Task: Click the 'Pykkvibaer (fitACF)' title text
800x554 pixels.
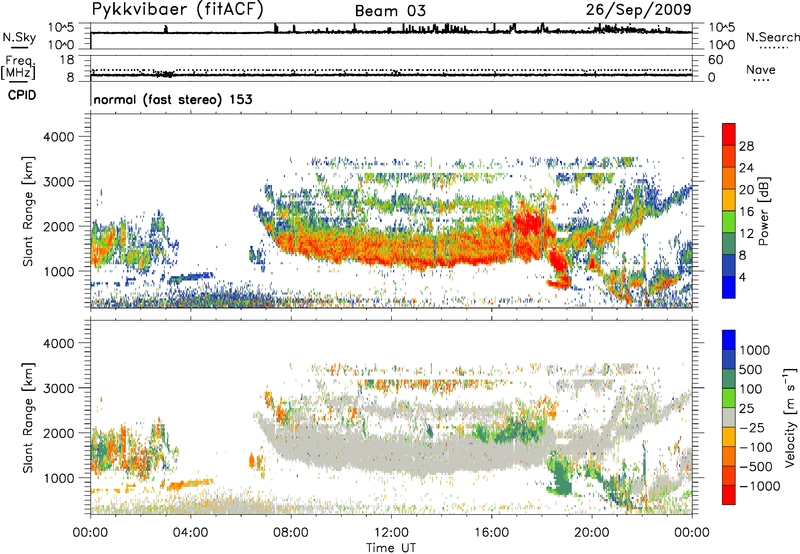Action: pos(178,10)
